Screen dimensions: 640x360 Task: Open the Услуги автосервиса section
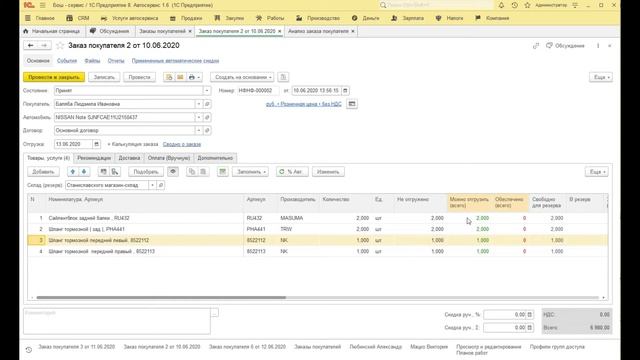[x=130, y=18]
